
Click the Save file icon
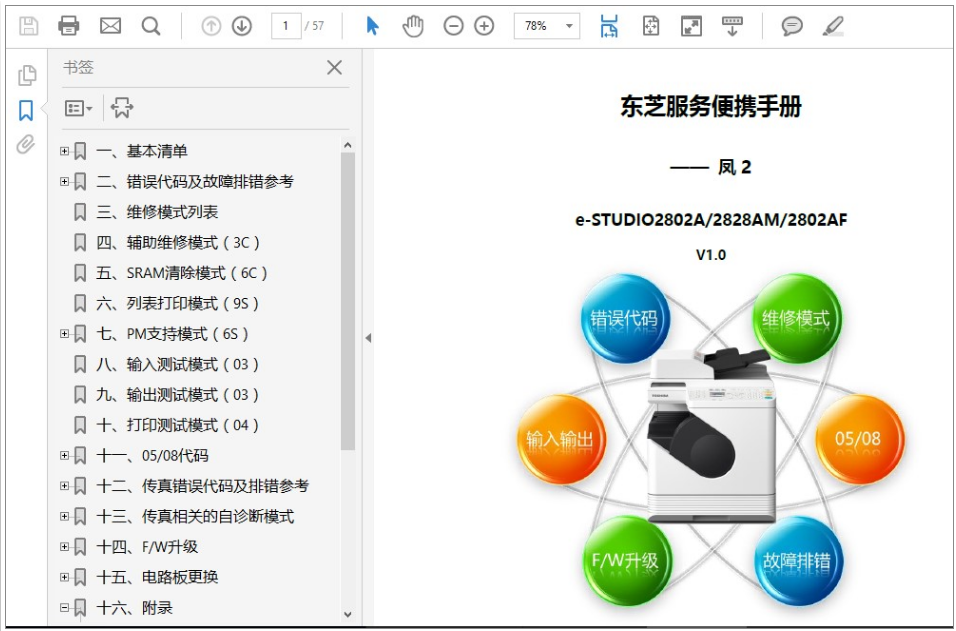29,26
